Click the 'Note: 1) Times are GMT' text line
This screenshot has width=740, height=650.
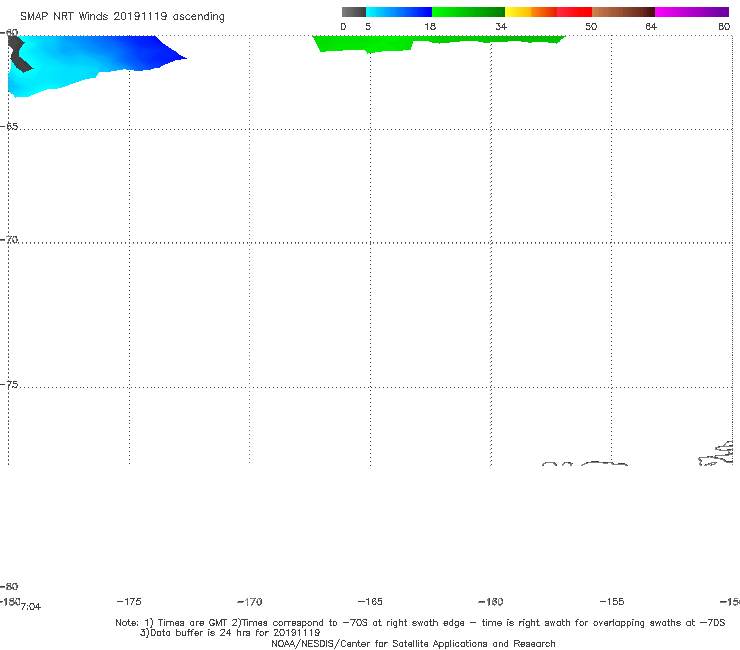[x=420, y=623]
